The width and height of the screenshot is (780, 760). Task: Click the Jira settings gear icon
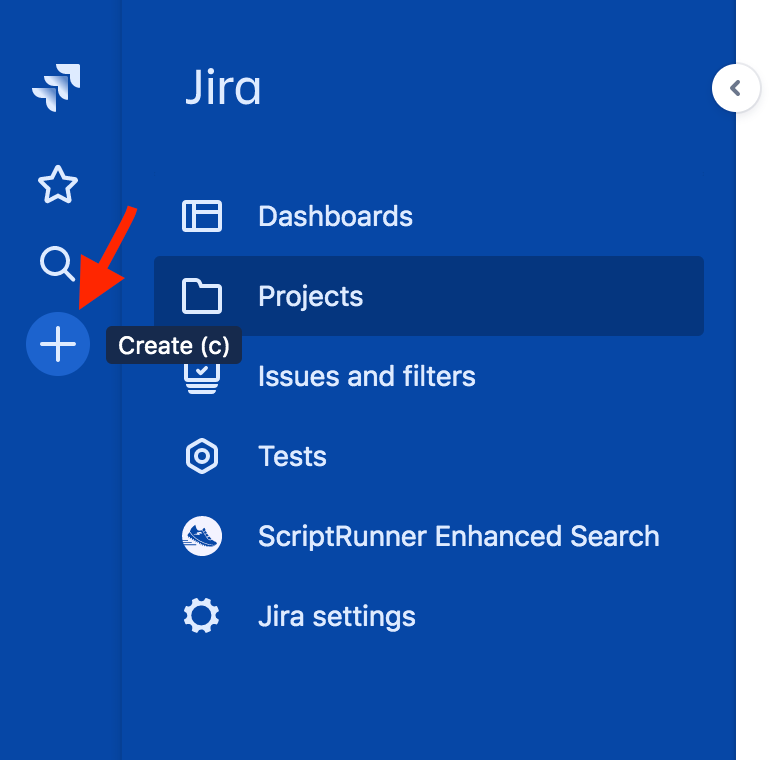pos(201,616)
